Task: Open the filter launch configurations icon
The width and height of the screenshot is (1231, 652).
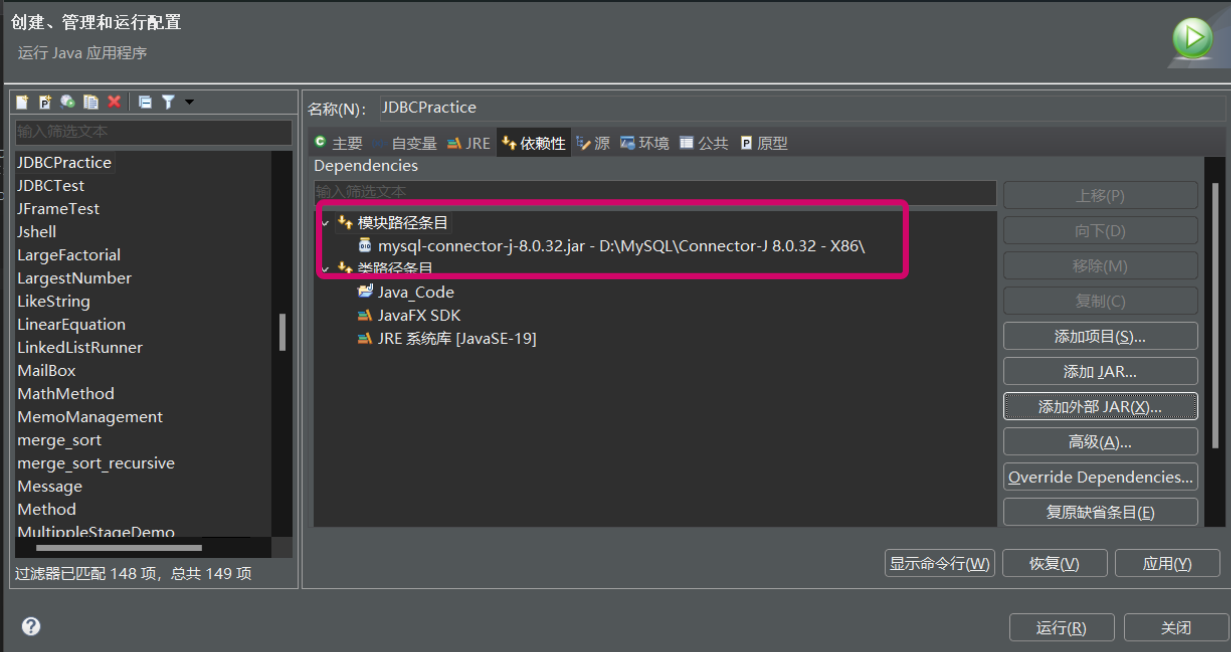Action: click(168, 102)
